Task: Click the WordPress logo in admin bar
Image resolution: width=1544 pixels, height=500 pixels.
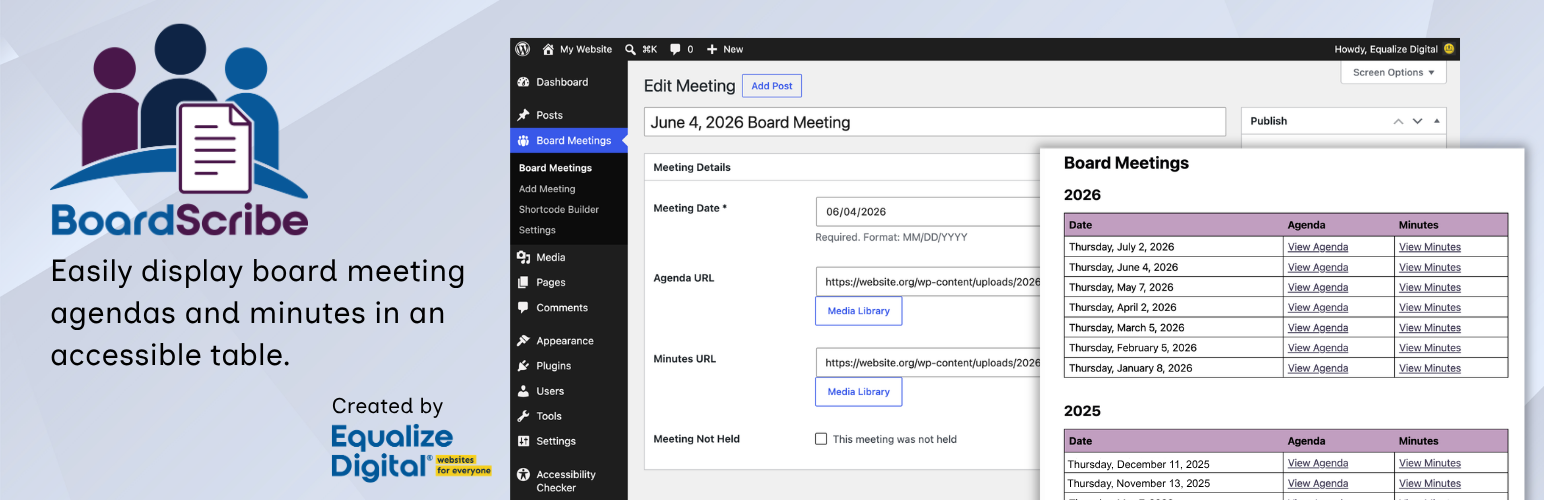Action: coord(522,49)
